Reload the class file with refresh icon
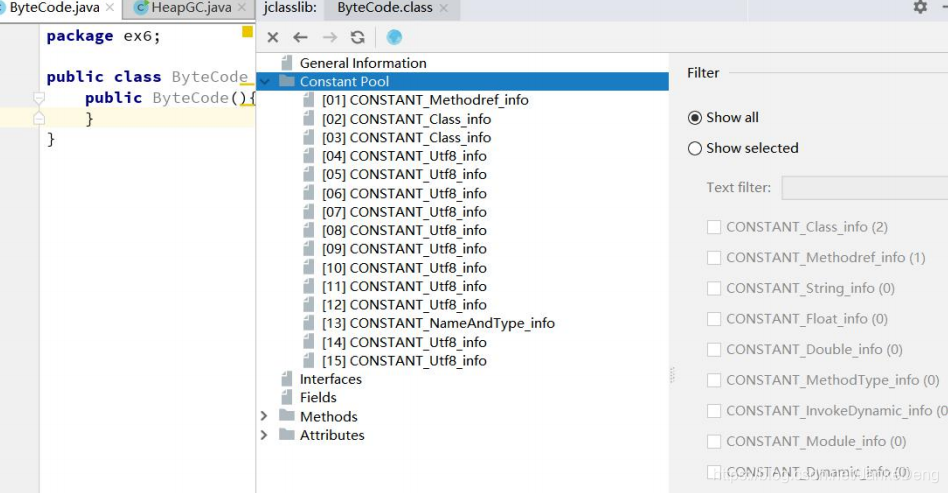This screenshot has height=493, width=948. coord(358,38)
